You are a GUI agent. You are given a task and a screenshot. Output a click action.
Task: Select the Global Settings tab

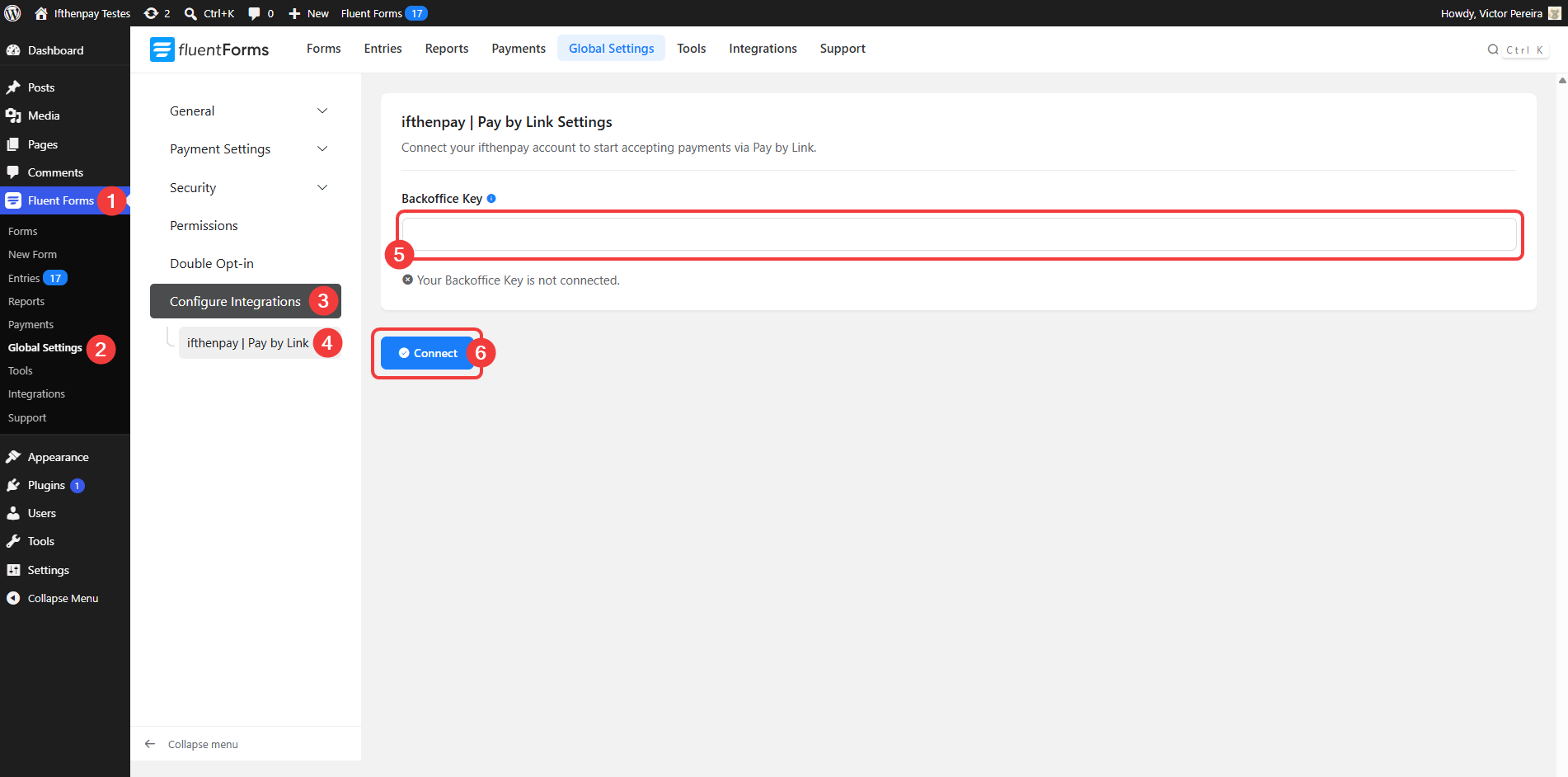point(611,49)
